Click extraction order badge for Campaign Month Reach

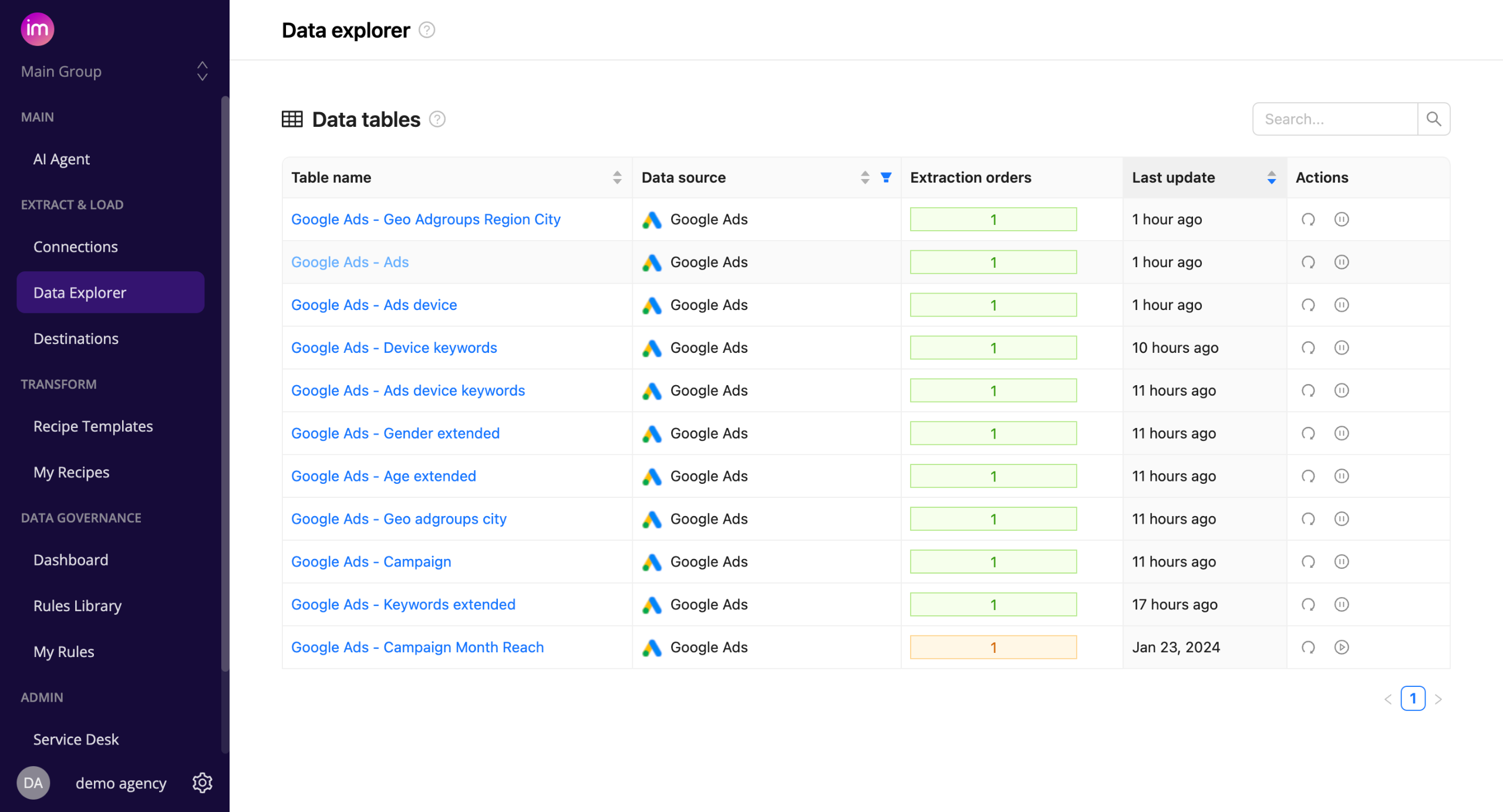[x=993, y=648]
